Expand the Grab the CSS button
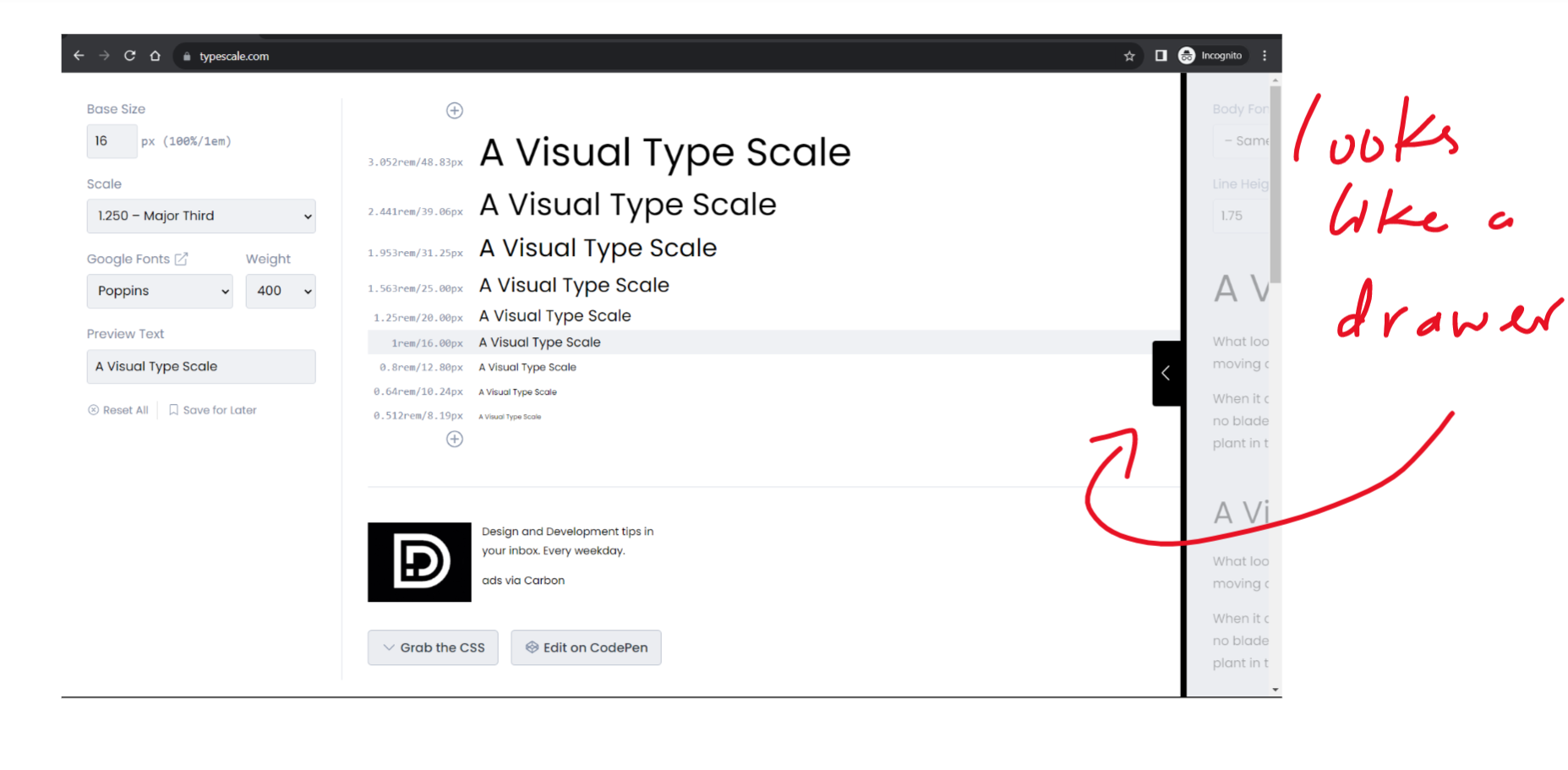Viewport: 1568px width, 770px height. [x=433, y=648]
